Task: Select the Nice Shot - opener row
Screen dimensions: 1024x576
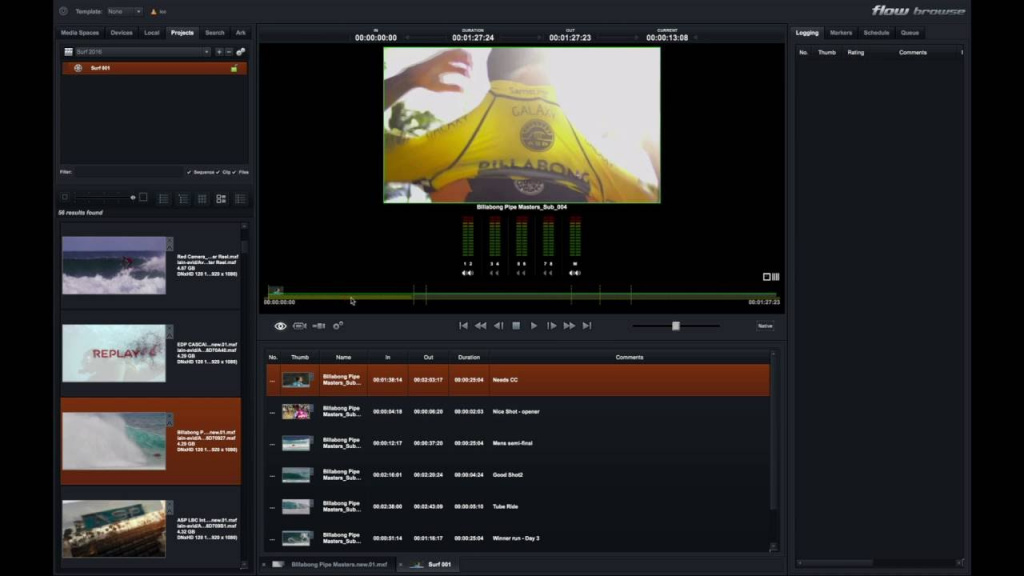Action: [x=518, y=411]
